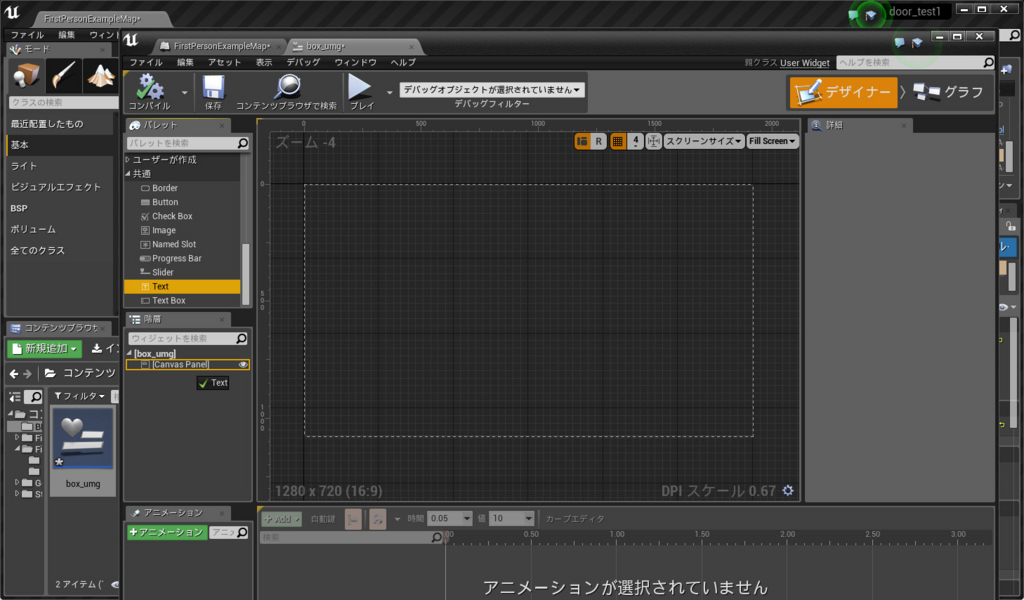Viewport: 1024px width, 600px height.
Task: Open the play options dropdown arrow
Action: coord(389,92)
